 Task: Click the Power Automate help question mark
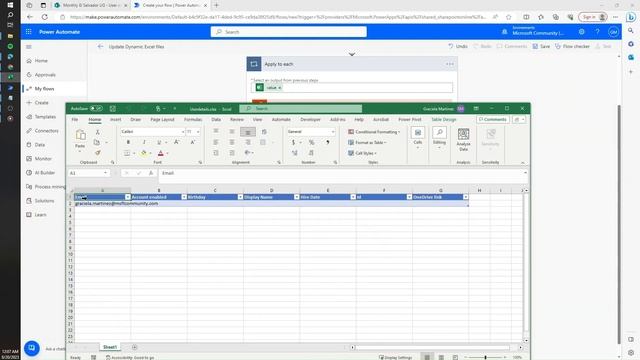[597, 31]
